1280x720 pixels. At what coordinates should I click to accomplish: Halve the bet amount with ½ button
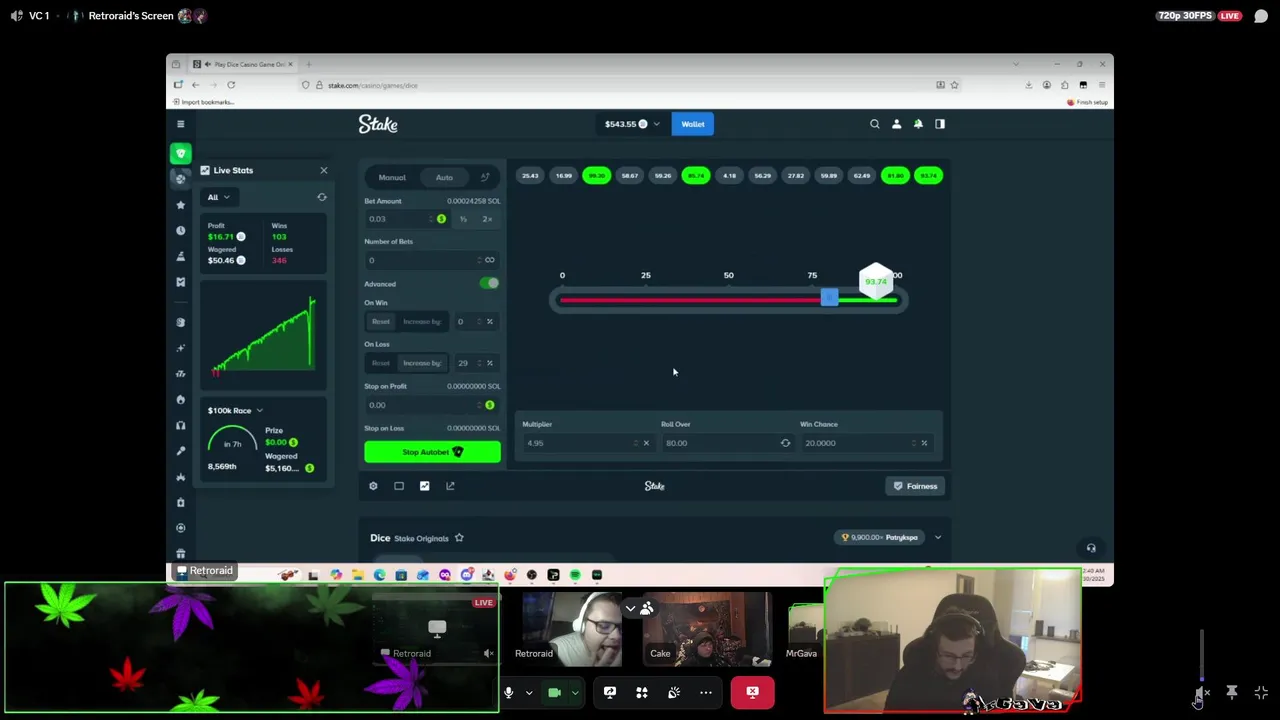[x=463, y=219]
